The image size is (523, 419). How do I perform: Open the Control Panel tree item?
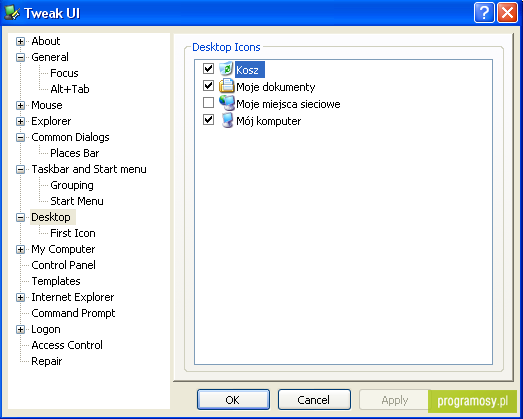click(x=63, y=265)
